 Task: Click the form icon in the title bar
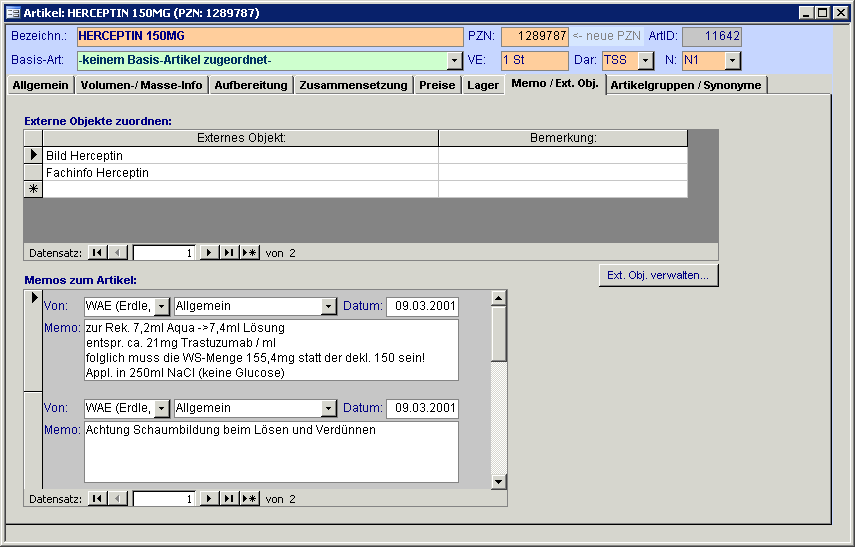click(13, 13)
